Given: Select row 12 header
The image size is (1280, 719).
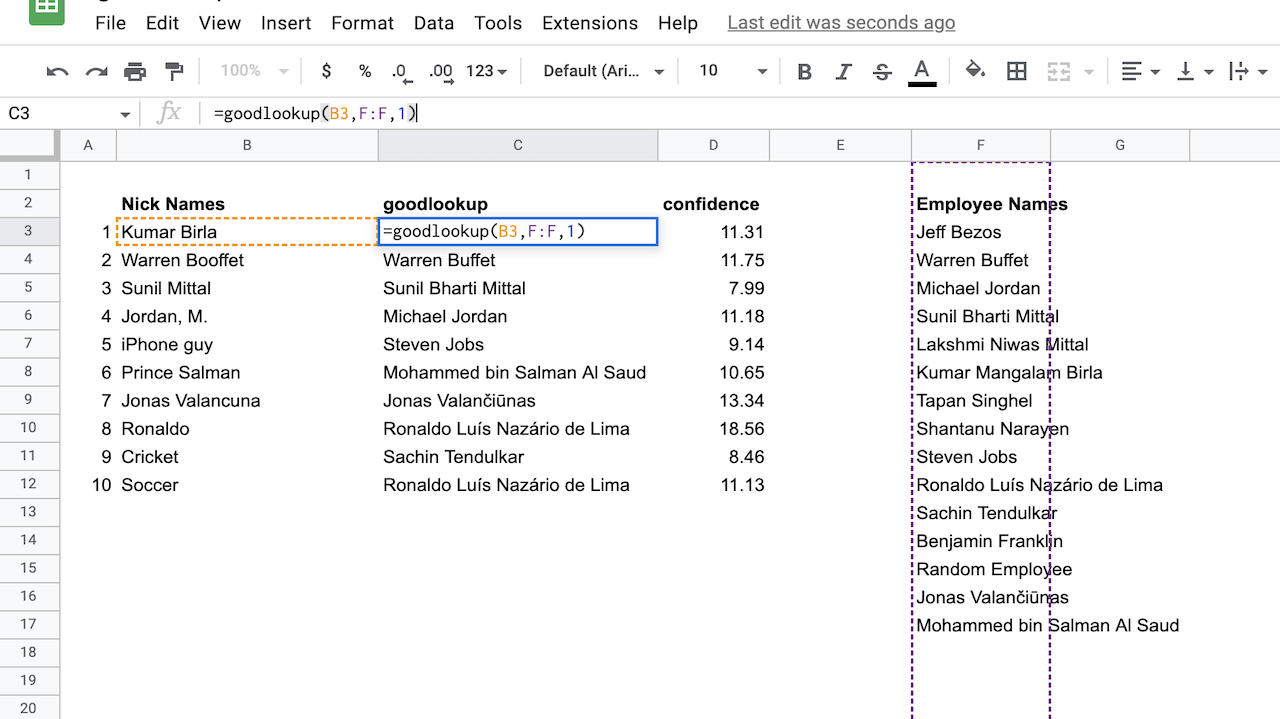Looking at the screenshot, I should tap(28, 484).
